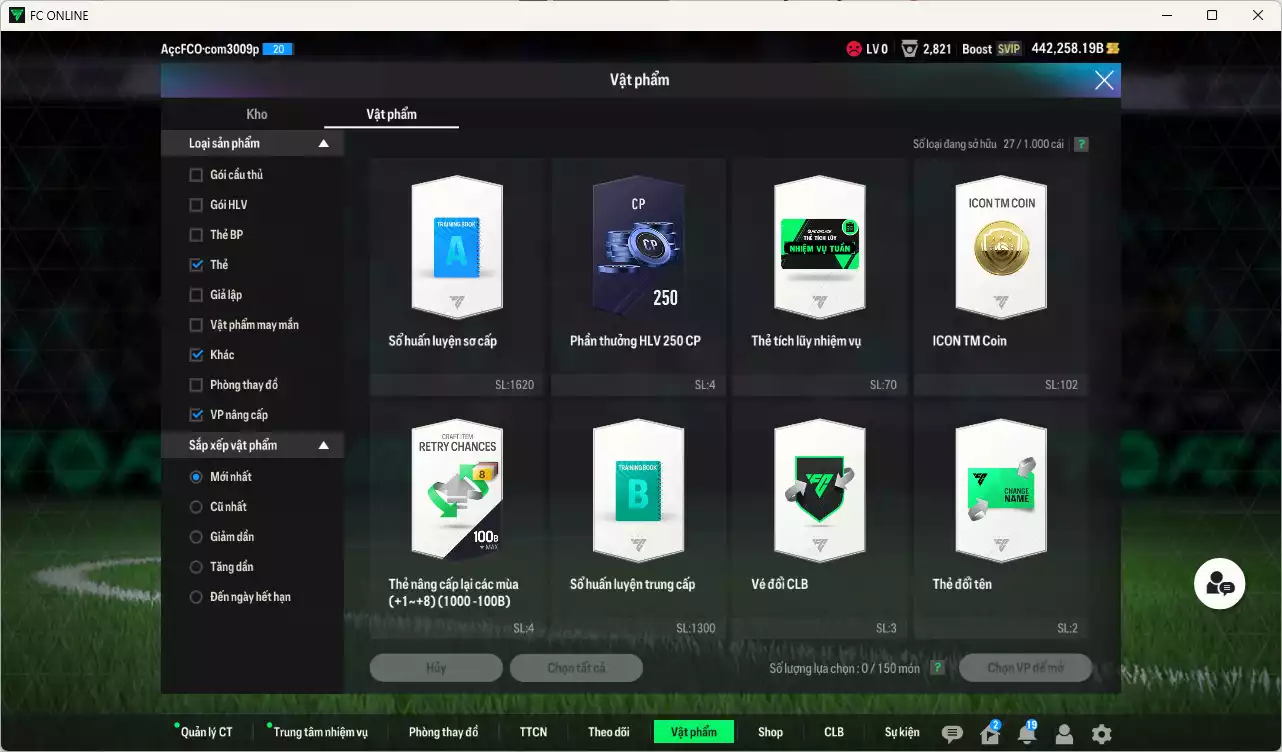Switch to the Kho tab
The width and height of the screenshot is (1282, 752).
pyautogui.click(x=257, y=114)
